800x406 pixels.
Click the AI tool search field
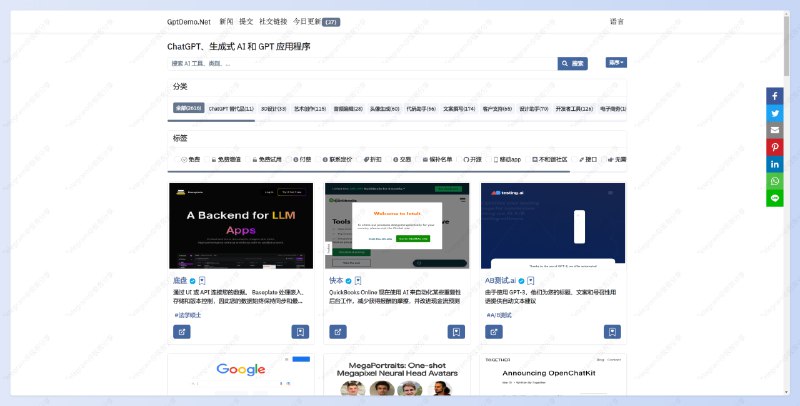click(362, 64)
